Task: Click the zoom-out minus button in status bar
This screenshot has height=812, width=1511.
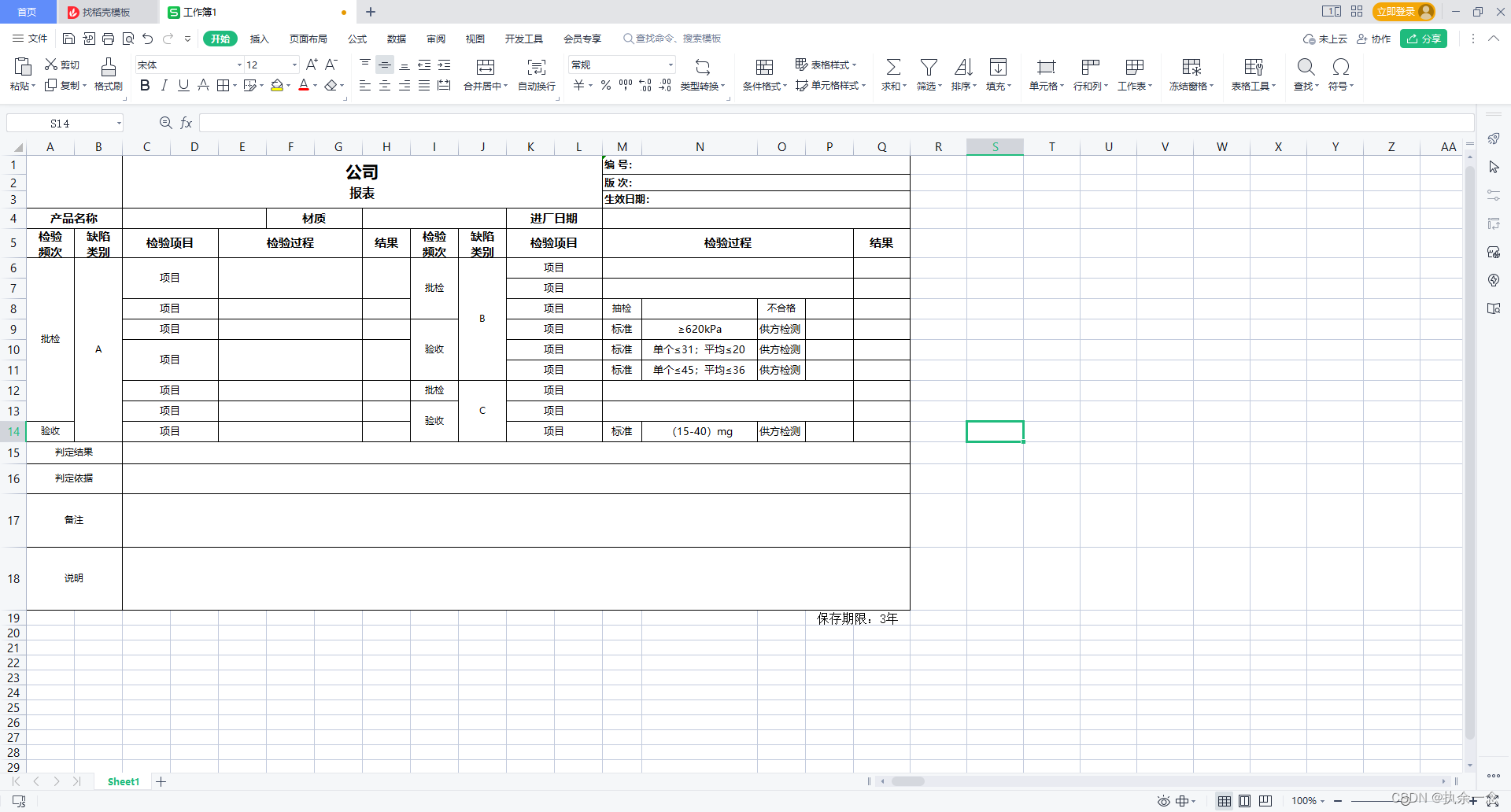Action: pos(1338,801)
